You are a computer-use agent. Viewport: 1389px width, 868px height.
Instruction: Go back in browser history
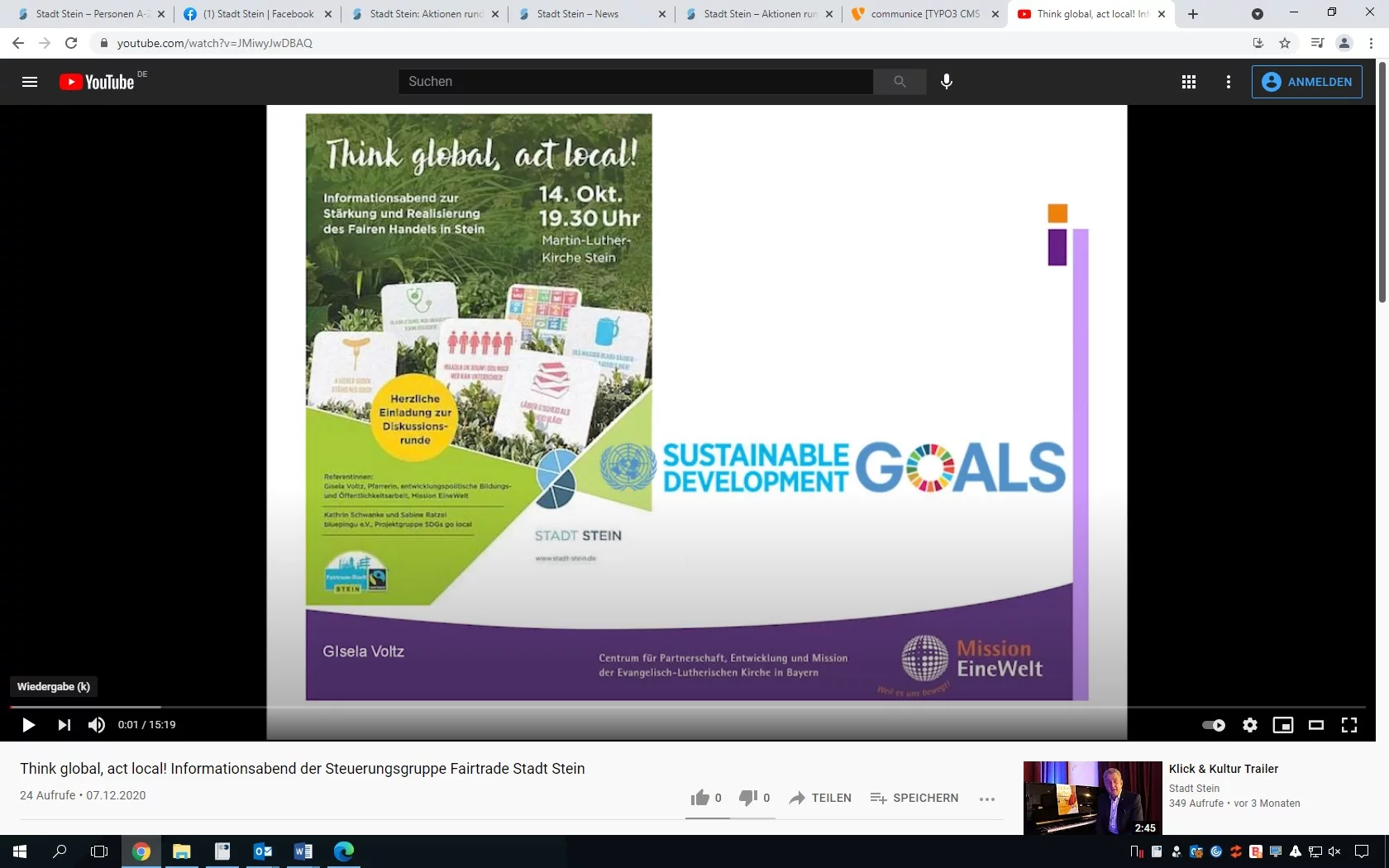tap(18, 43)
